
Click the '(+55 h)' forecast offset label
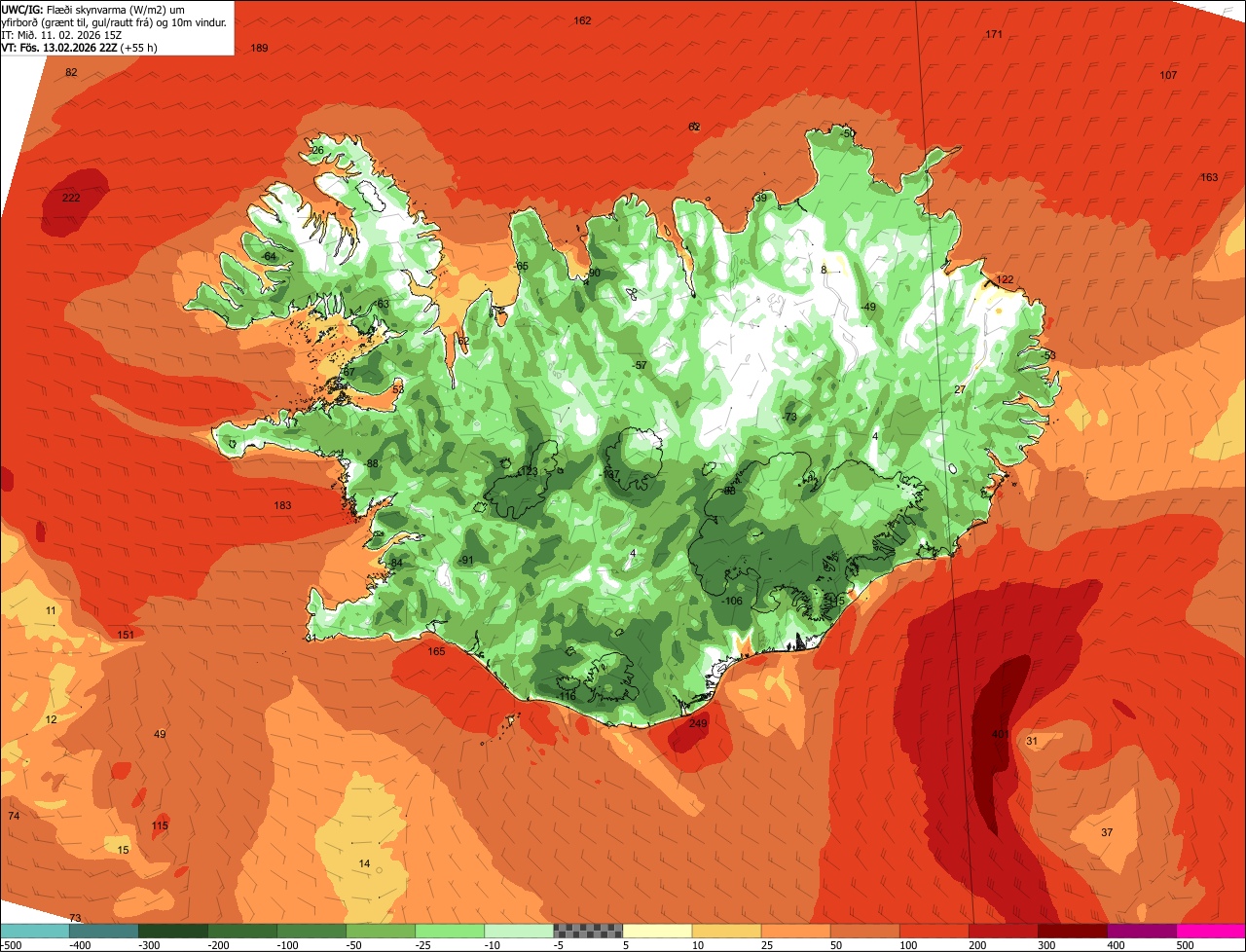pos(139,48)
